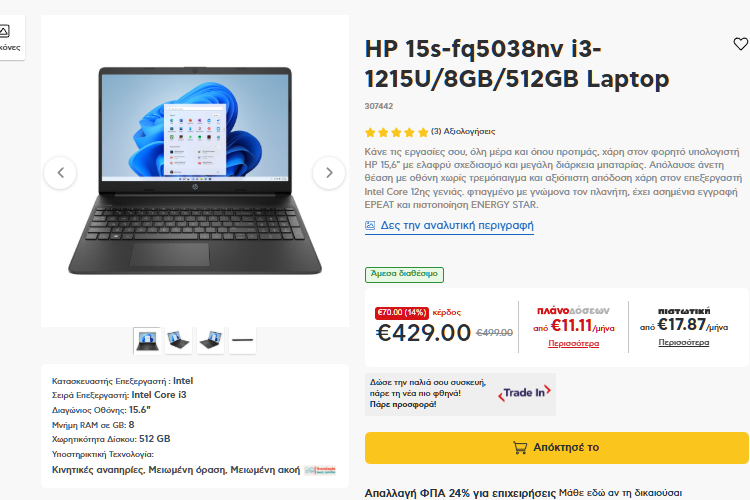Click the Trade In logo banner
This screenshot has height=500, width=750.
(x=525, y=393)
